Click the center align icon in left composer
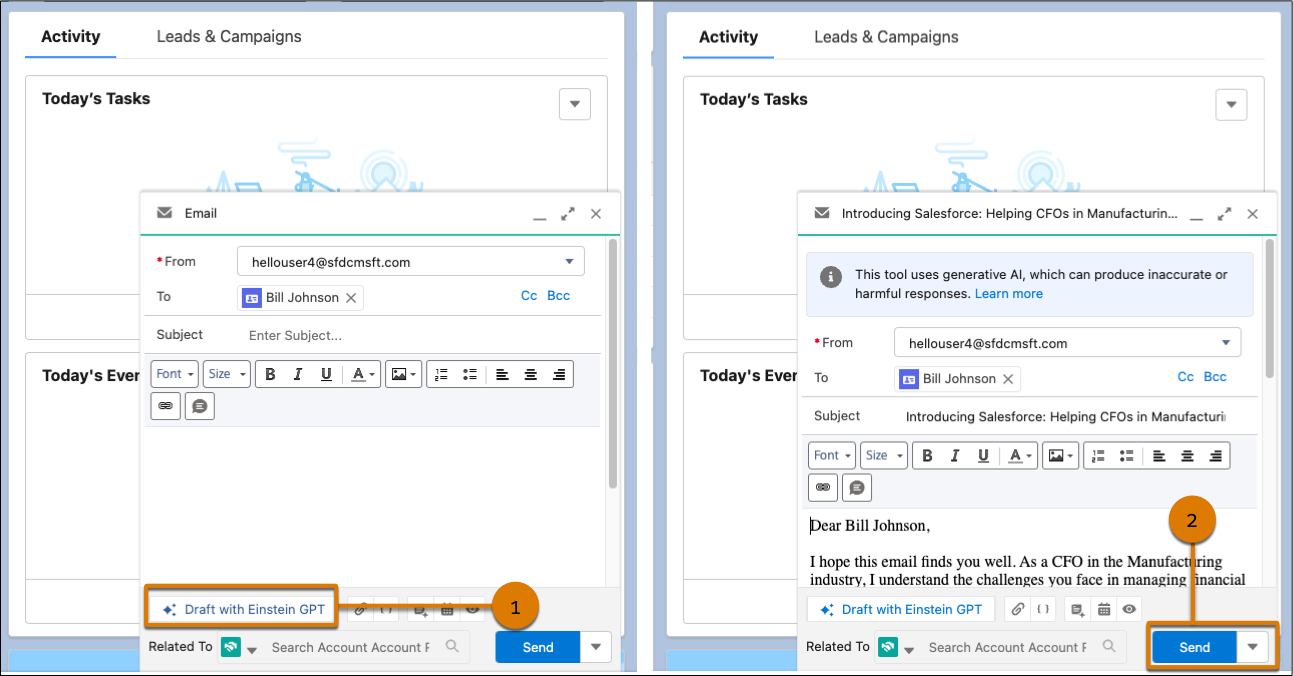Viewport: 1293px width, 676px height. point(531,374)
